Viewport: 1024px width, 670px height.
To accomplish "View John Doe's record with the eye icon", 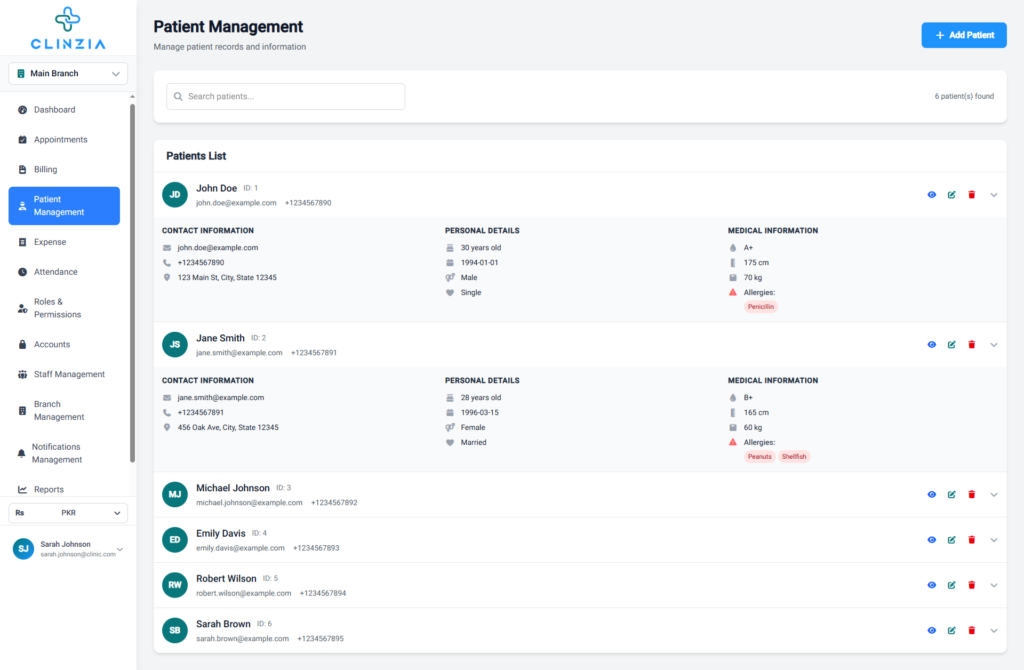I will [931, 195].
